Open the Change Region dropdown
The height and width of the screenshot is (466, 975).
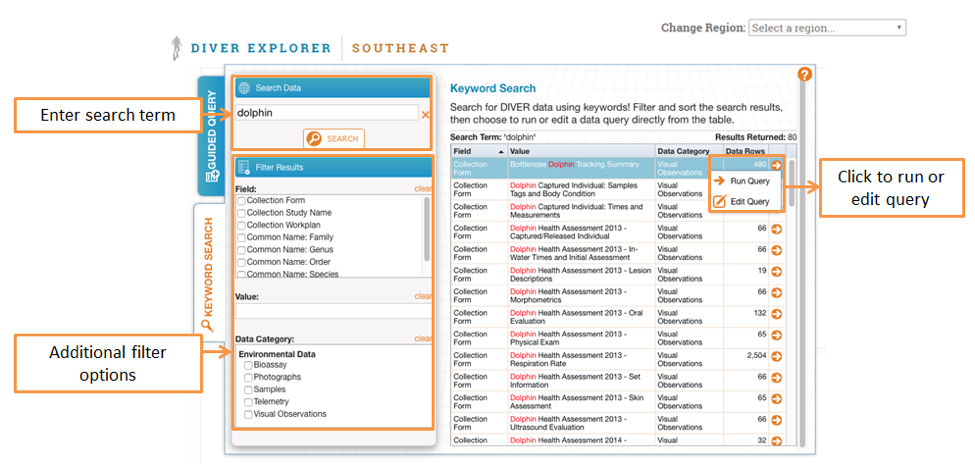coord(827,28)
